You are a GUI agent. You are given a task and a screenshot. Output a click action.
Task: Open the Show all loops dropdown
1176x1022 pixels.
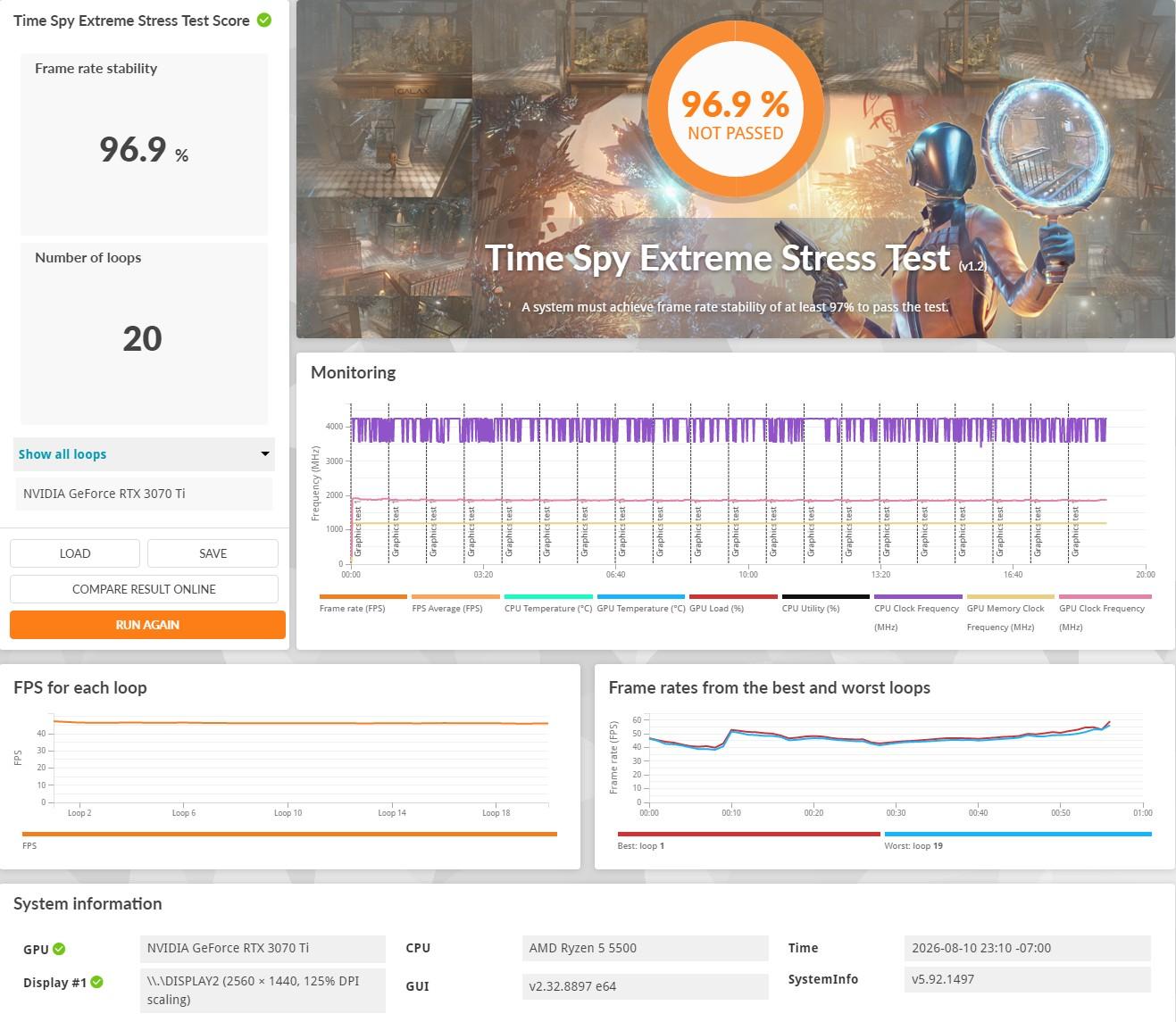tap(144, 454)
